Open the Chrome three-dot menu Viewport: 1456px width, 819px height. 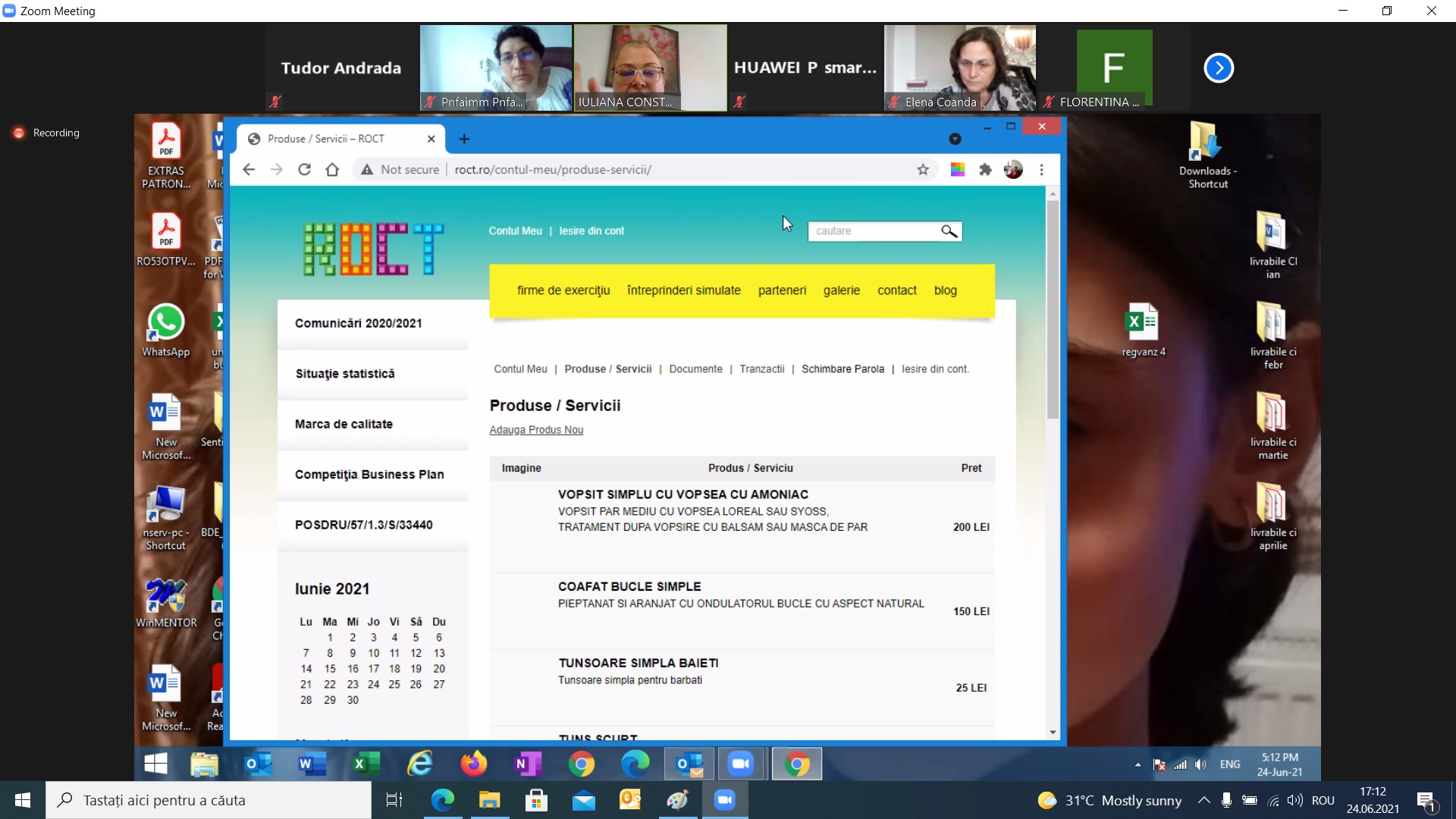click(1042, 170)
